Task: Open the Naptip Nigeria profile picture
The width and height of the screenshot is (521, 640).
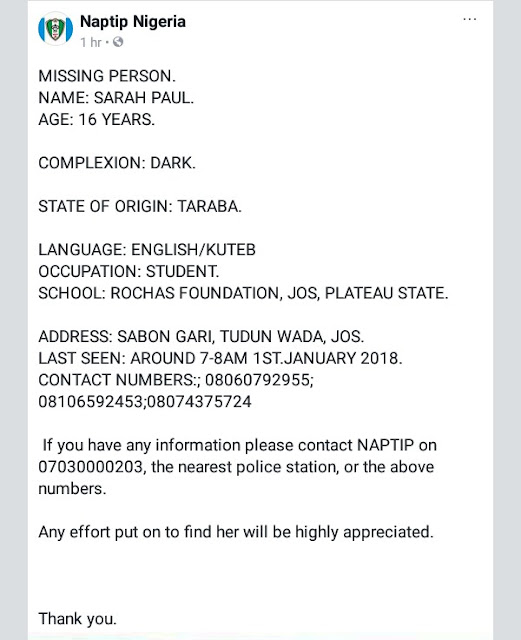Action: pyautogui.click(x=56, y=29)
